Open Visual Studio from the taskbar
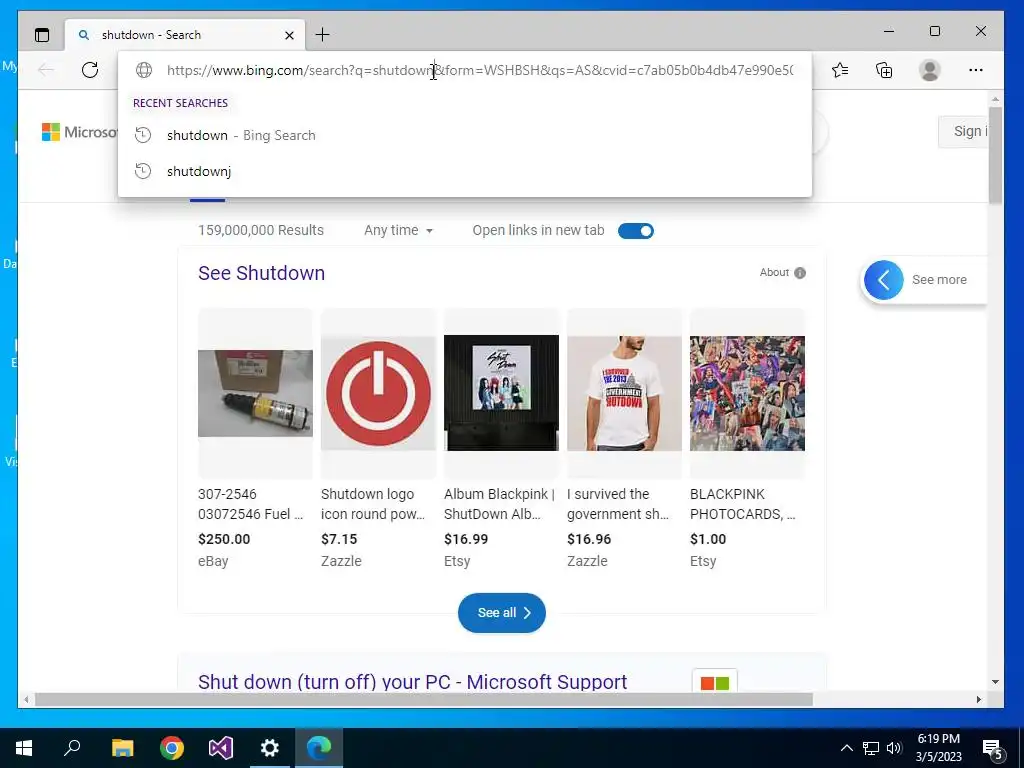The width and height of the screenshot is (1024, 768). pos(221,747)
